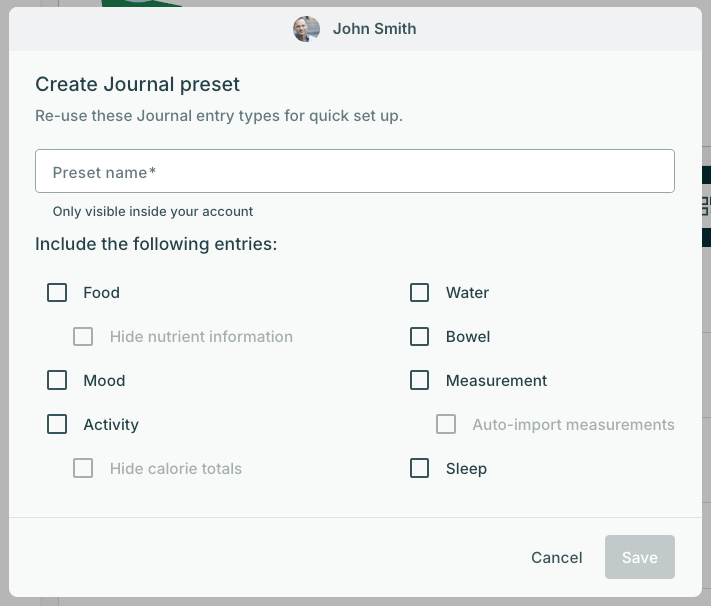Screen dimensions: 711x606
Task: Enable the Sleep entry checkbox
Action: pyautogui.click(x=420, y=469)
